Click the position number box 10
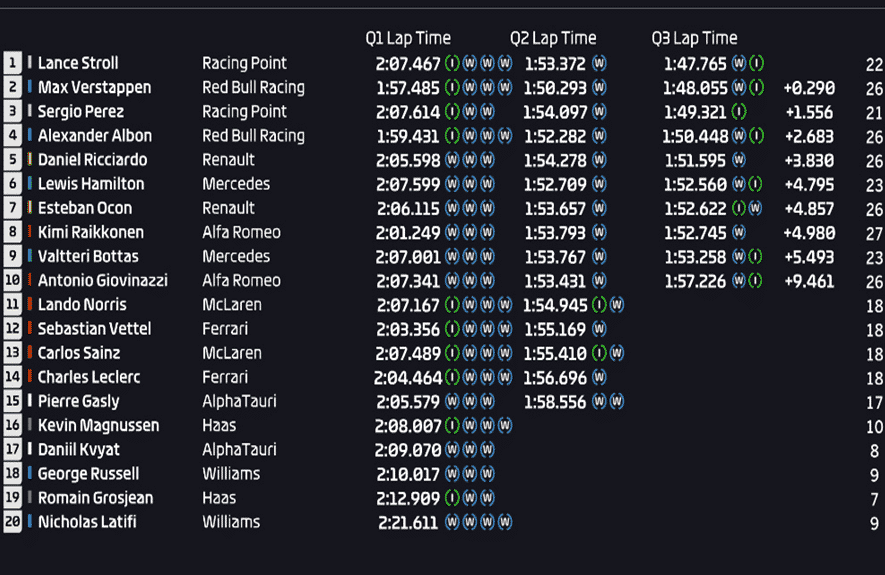The height and width of the screenshot is (575, 885). pyautogui.click(x=12, y=280)
